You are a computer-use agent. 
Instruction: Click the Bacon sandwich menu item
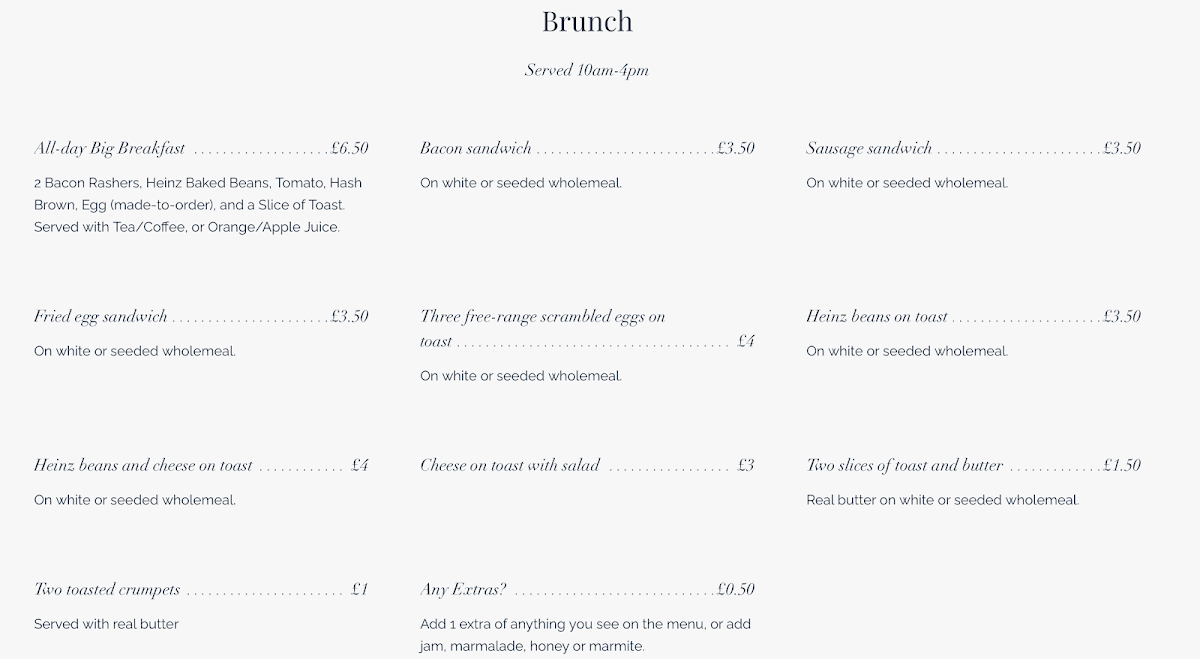click(x=476, y=149)
